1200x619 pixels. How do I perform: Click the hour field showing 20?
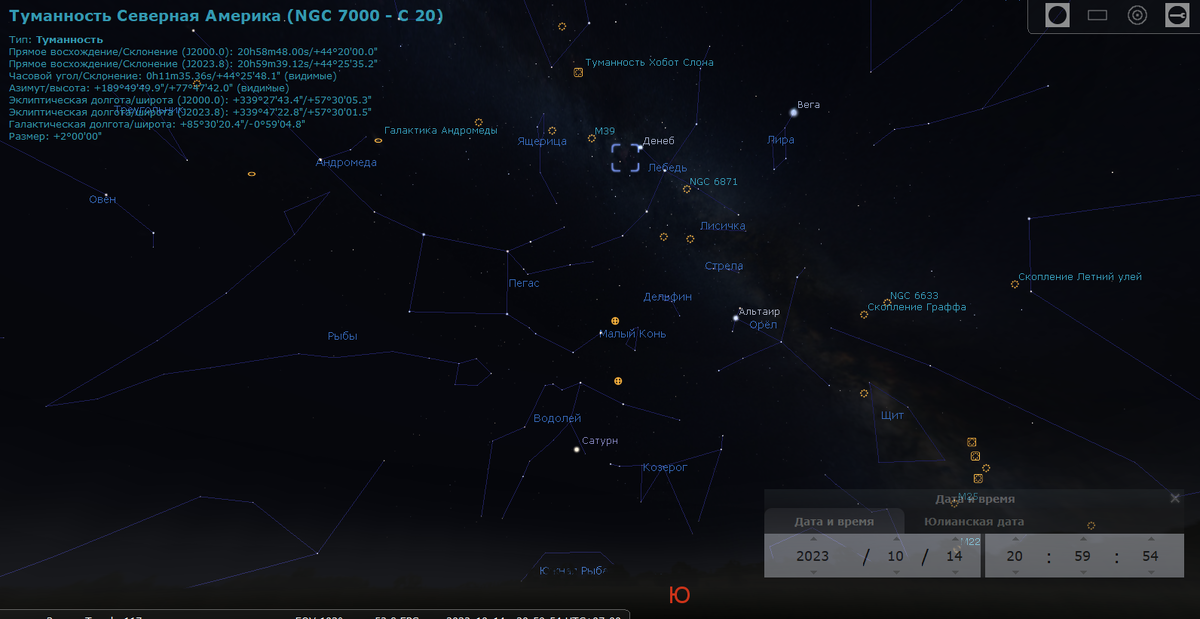[1015, 556]
